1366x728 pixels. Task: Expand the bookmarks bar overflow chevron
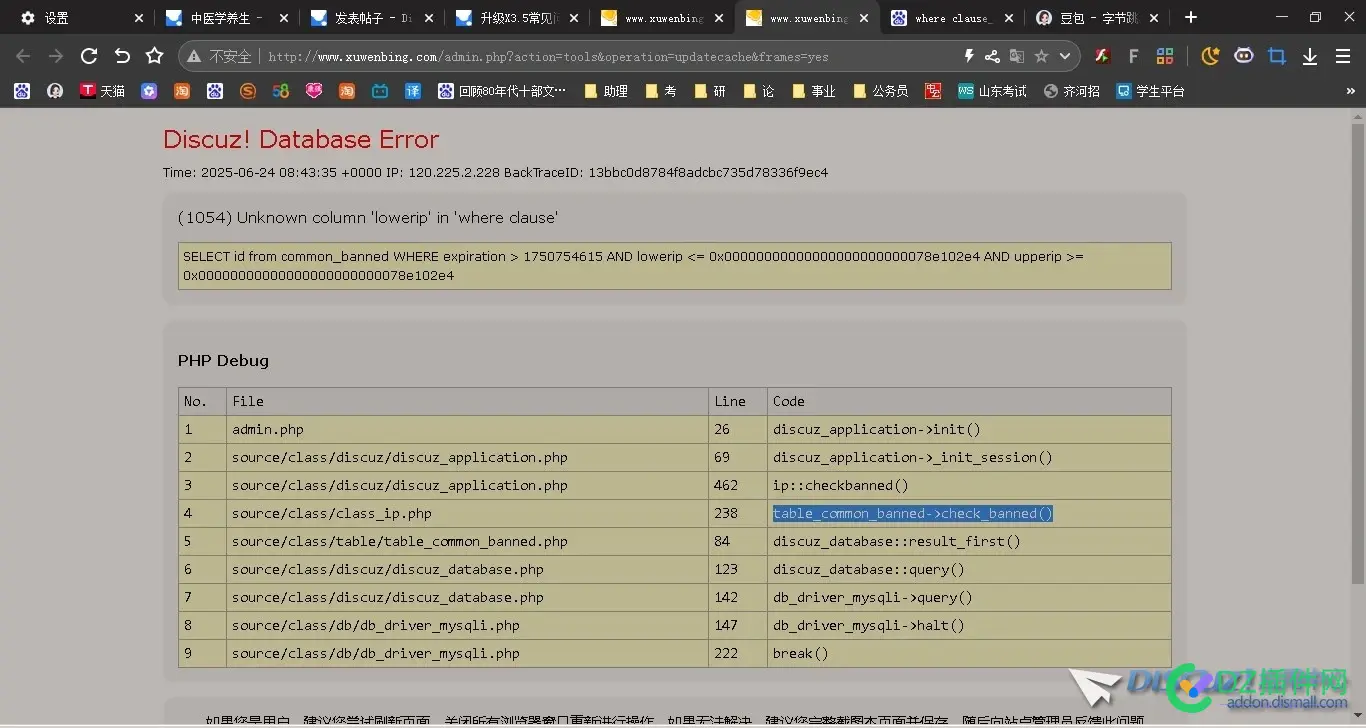tap(1351, 91)
